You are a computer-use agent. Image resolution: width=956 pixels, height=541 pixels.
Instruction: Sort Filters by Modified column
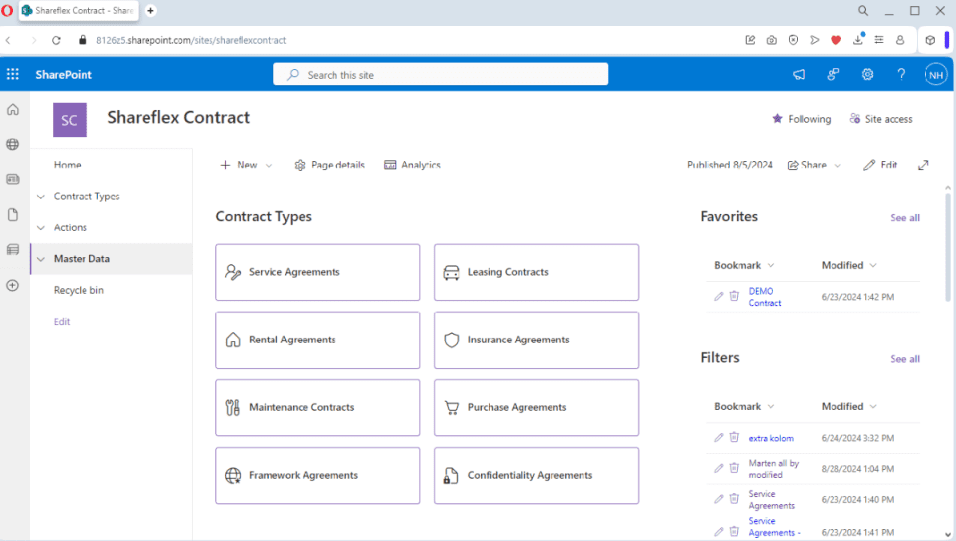point(849,406)
